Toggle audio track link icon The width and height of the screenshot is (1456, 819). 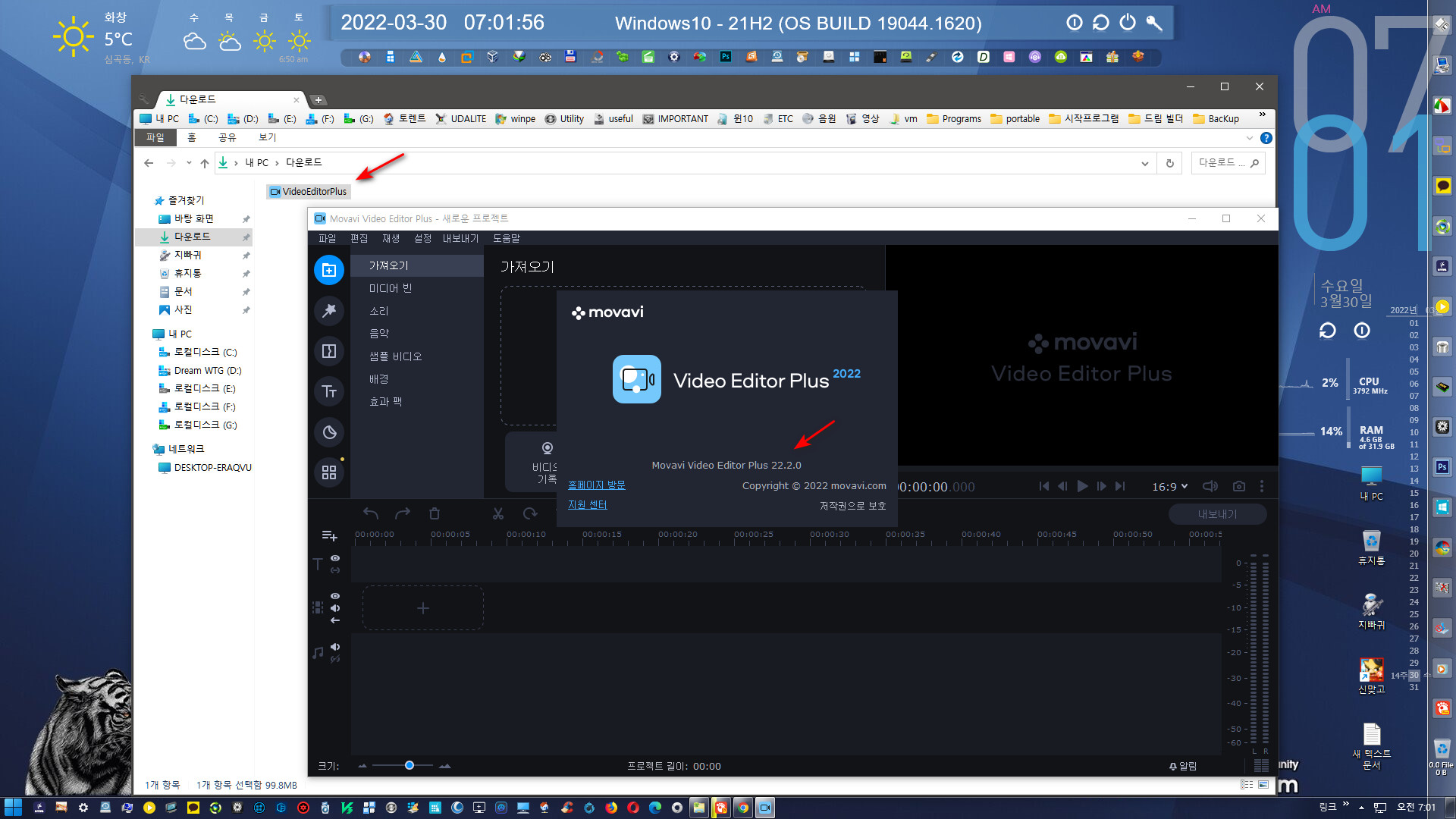(334, 659)
